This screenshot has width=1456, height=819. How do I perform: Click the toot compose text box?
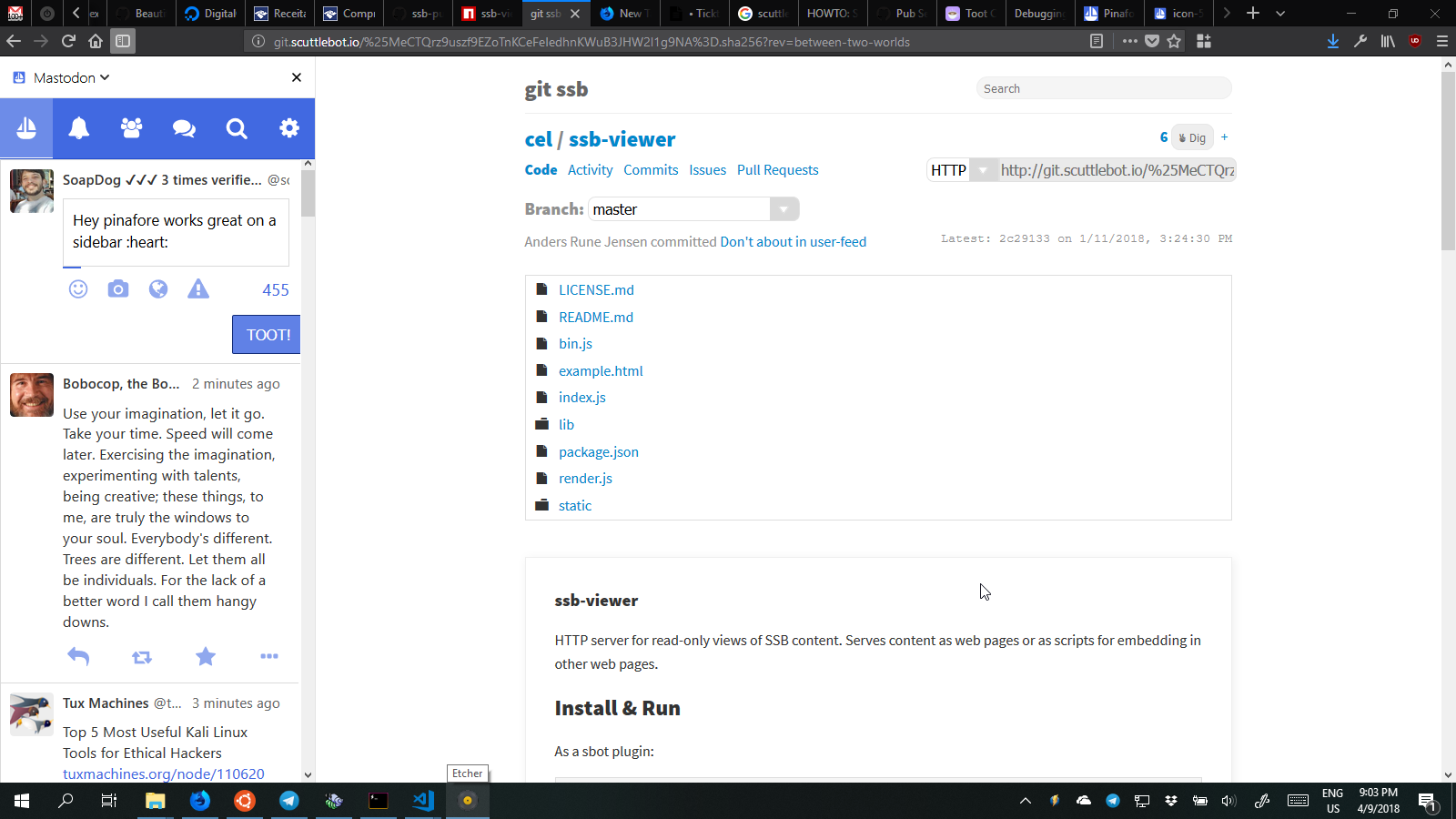click(x=176, y=235)
